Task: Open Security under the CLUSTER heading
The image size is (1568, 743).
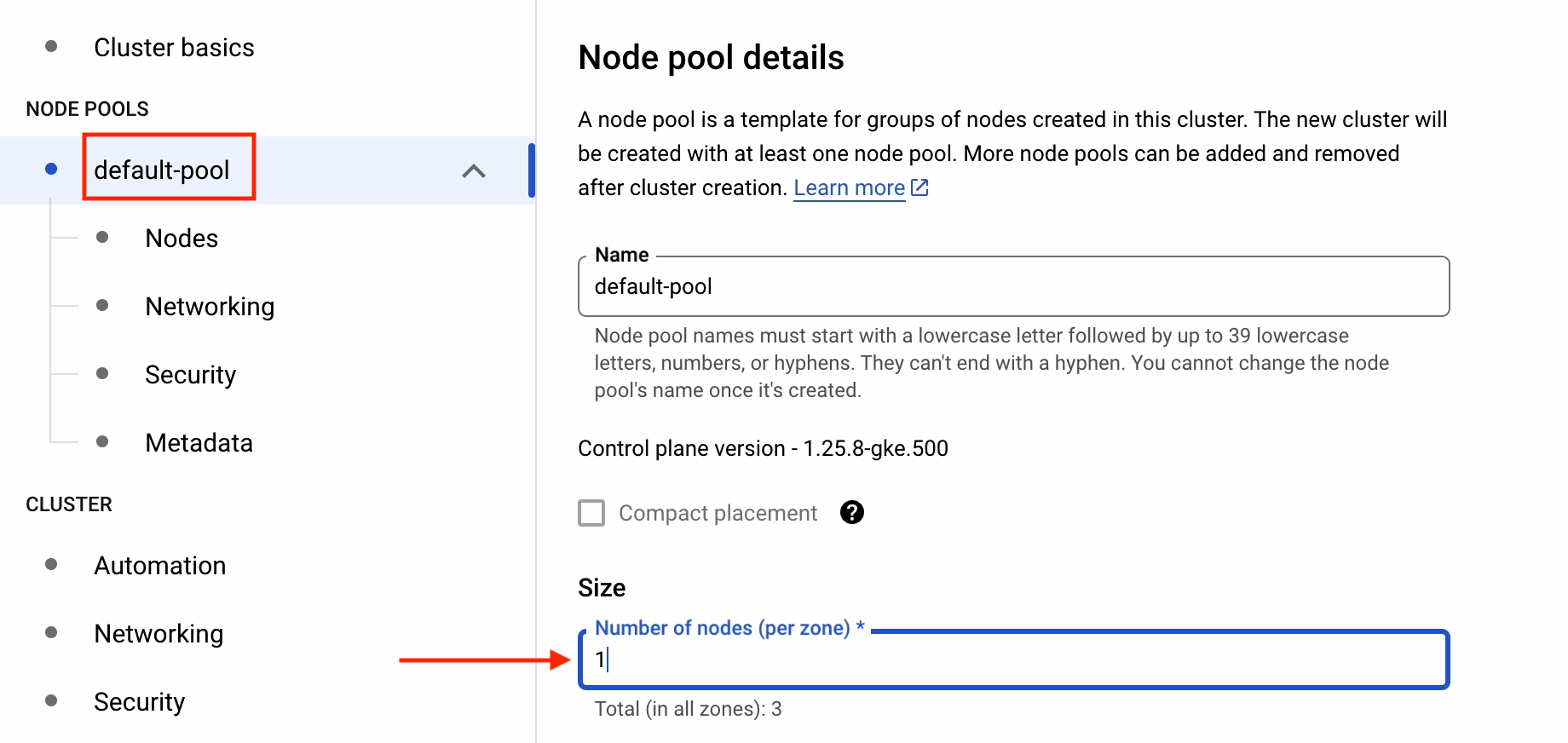Action: click(x=139, y=702)
